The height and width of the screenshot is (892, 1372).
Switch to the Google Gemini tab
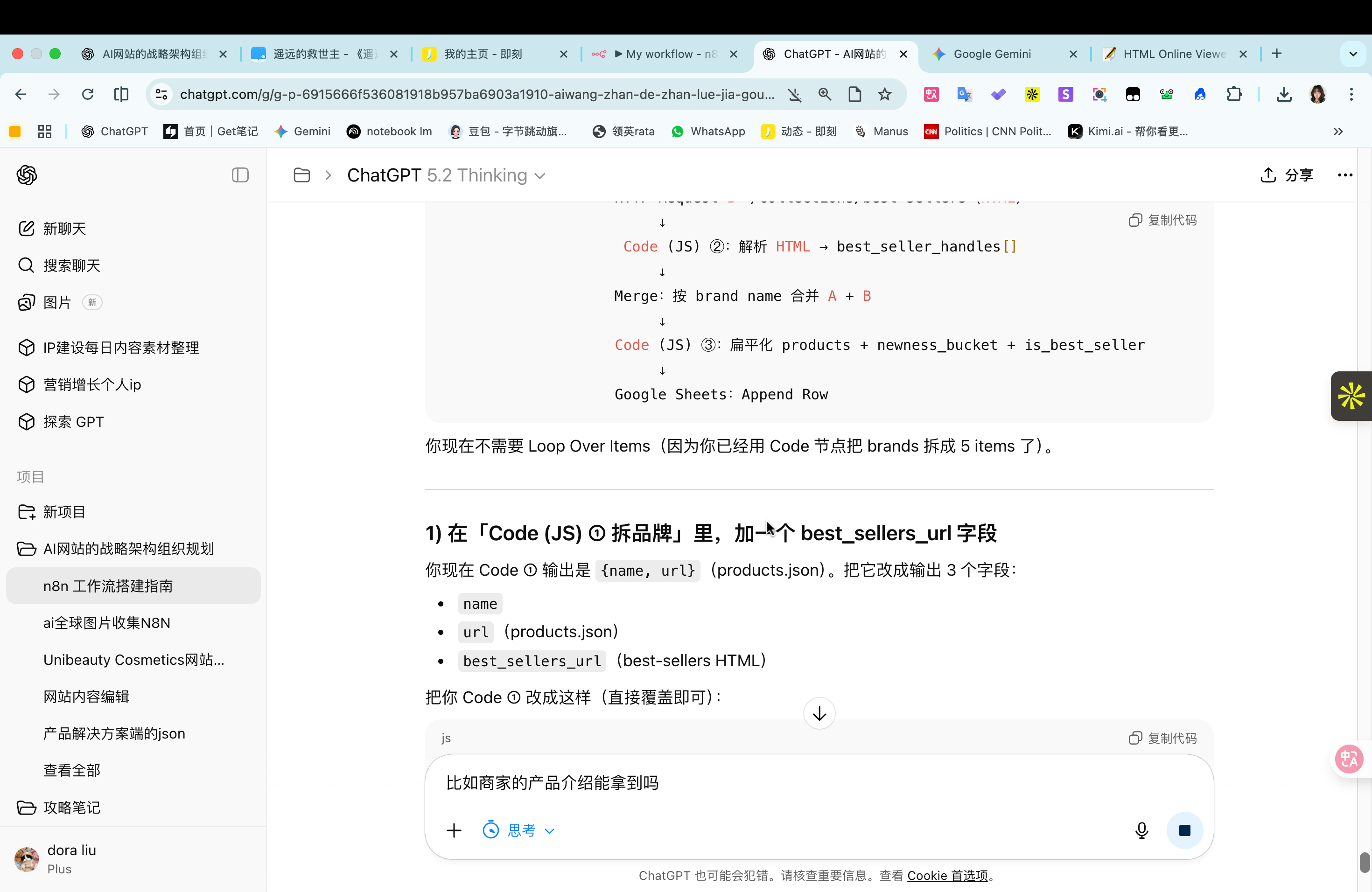(992, 54)
